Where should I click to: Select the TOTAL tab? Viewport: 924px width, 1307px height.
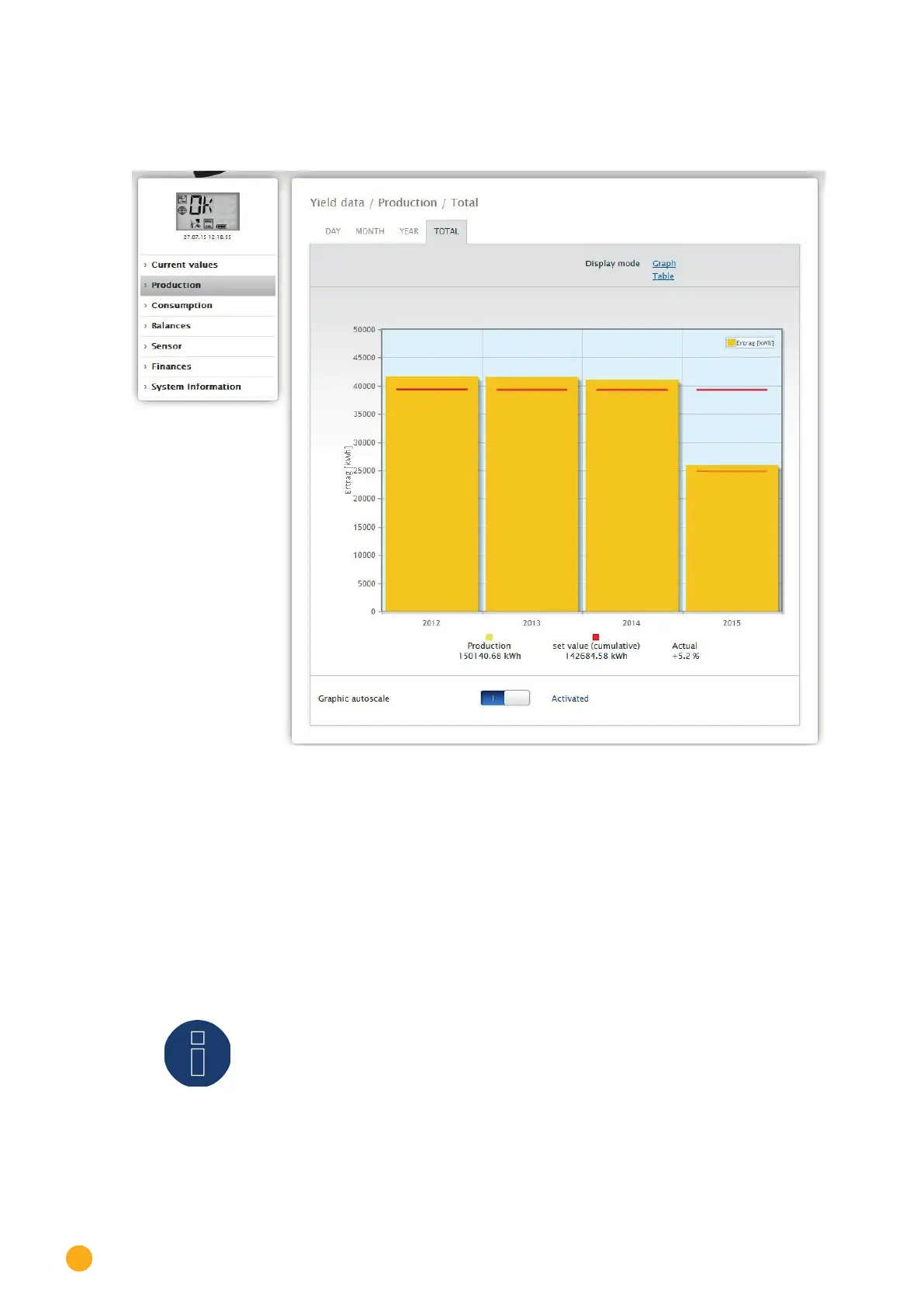pos(446,231)
